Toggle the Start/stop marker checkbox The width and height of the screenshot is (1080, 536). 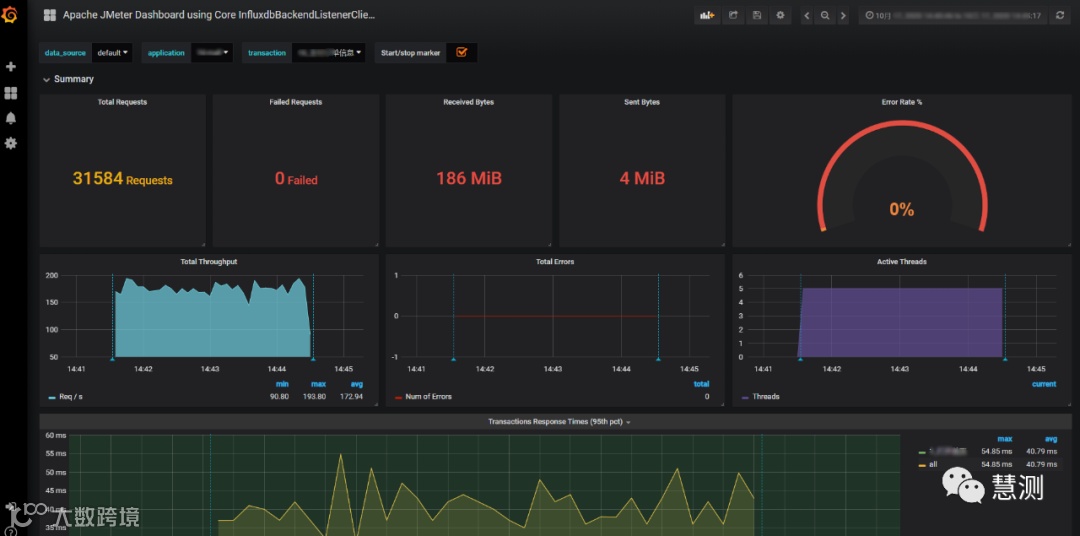(x=461, y=52)
